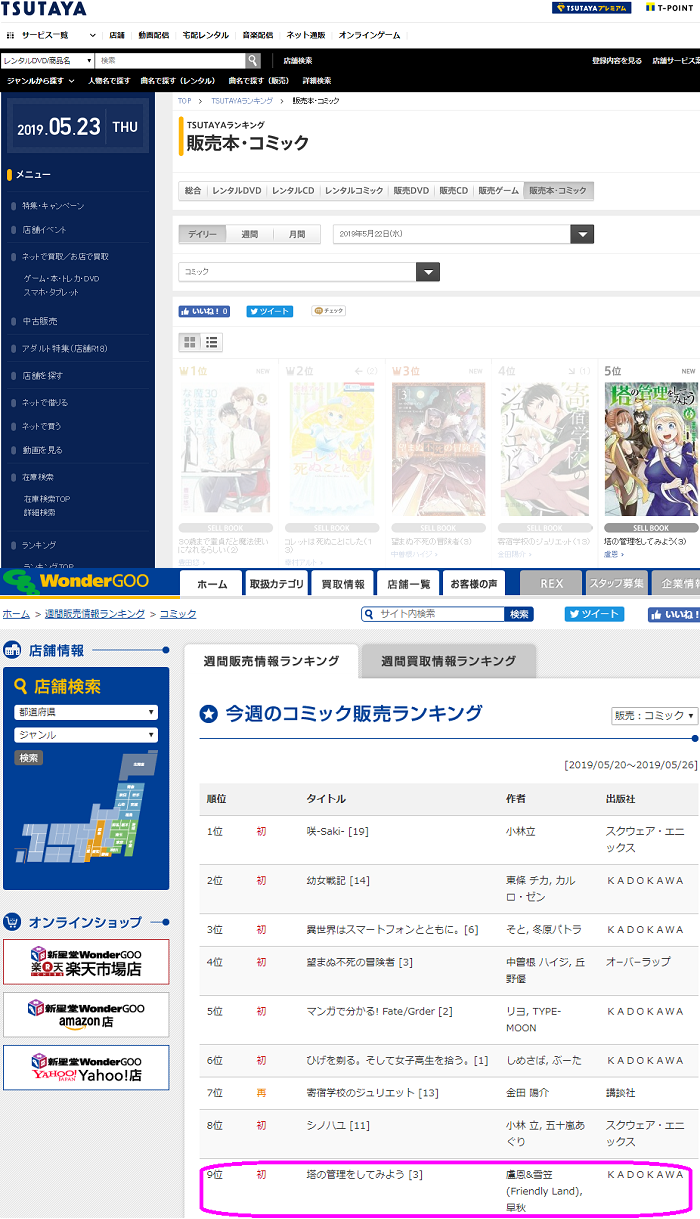Open the 楽天市場店 shop banner

click(86, 962)
